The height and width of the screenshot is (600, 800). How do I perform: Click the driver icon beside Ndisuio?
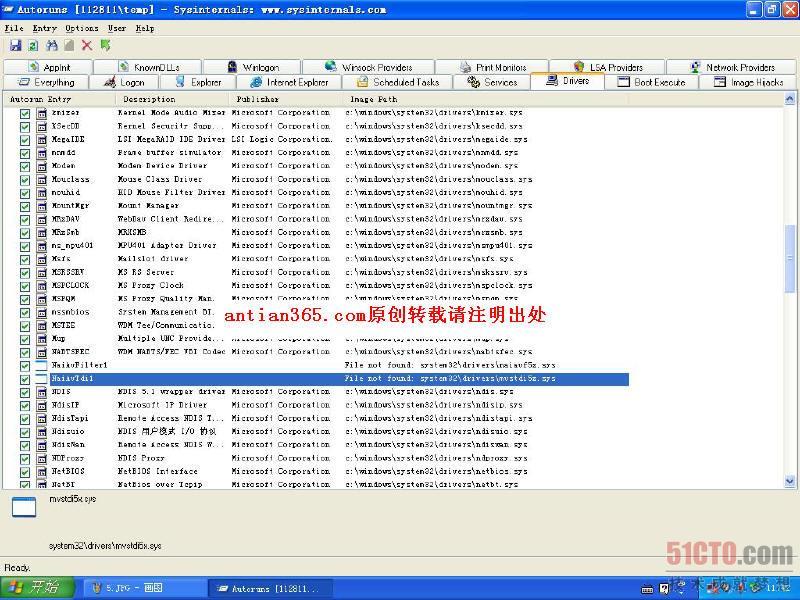[x=42, y=432]
